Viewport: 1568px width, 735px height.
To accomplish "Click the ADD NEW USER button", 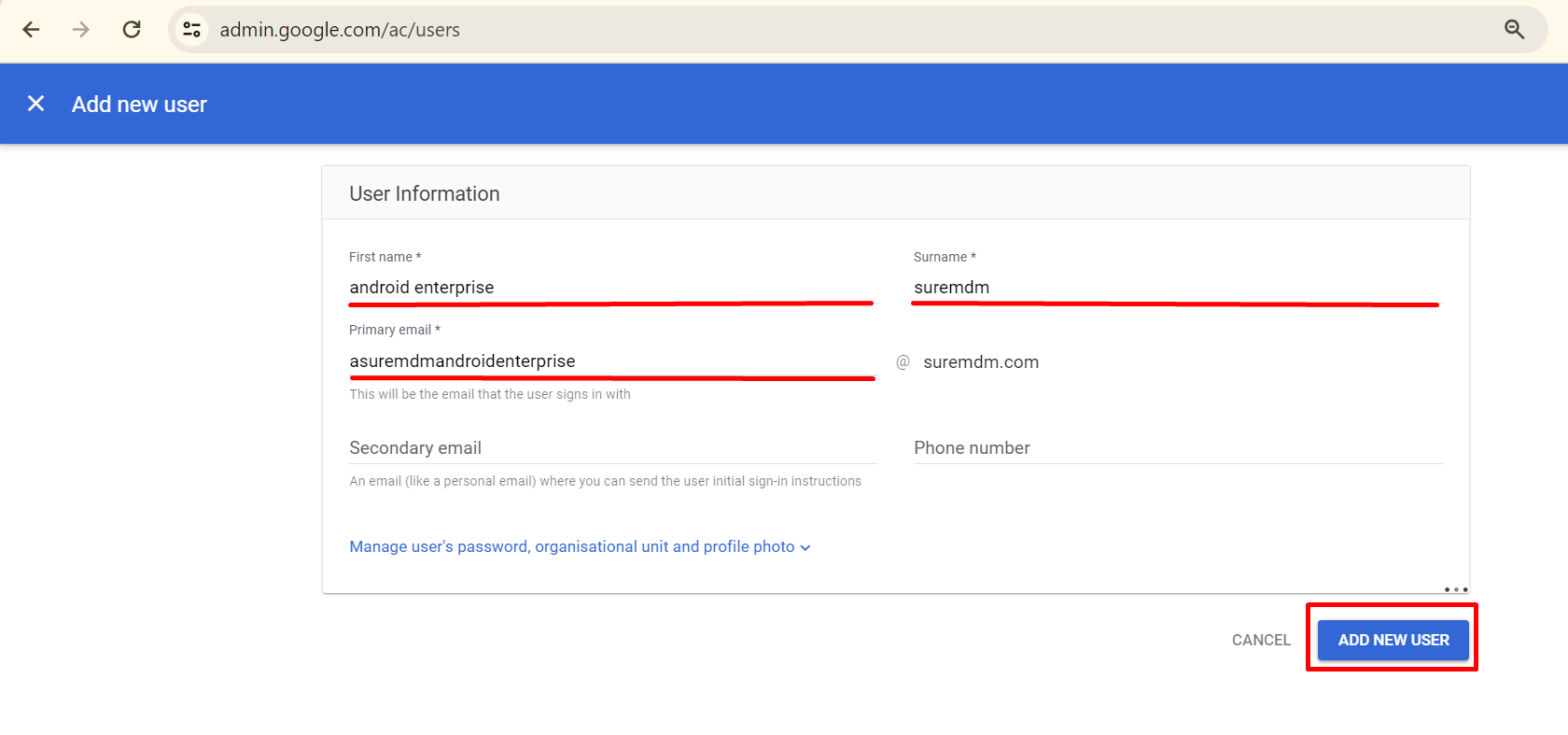I will click(1393, 640).
